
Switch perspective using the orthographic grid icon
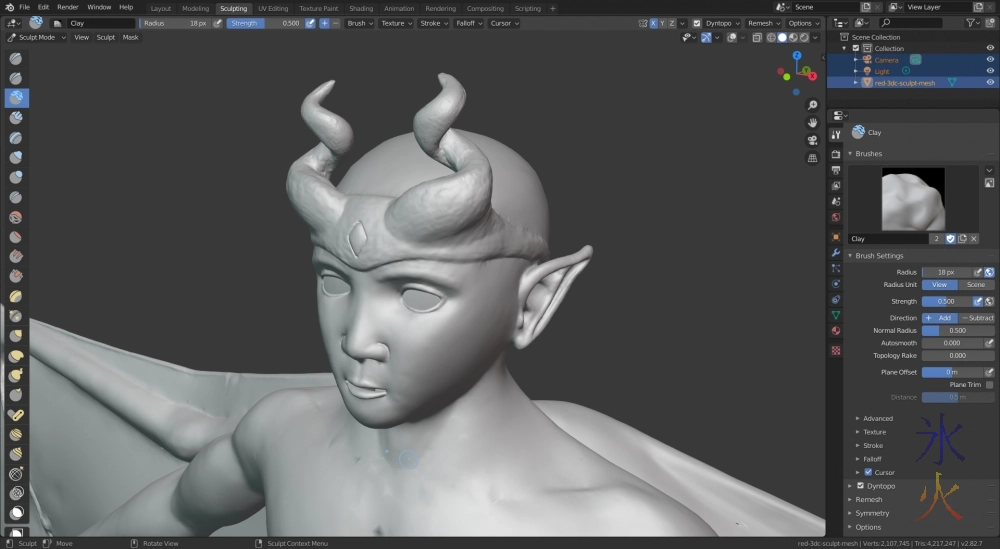tap(812, 157)
